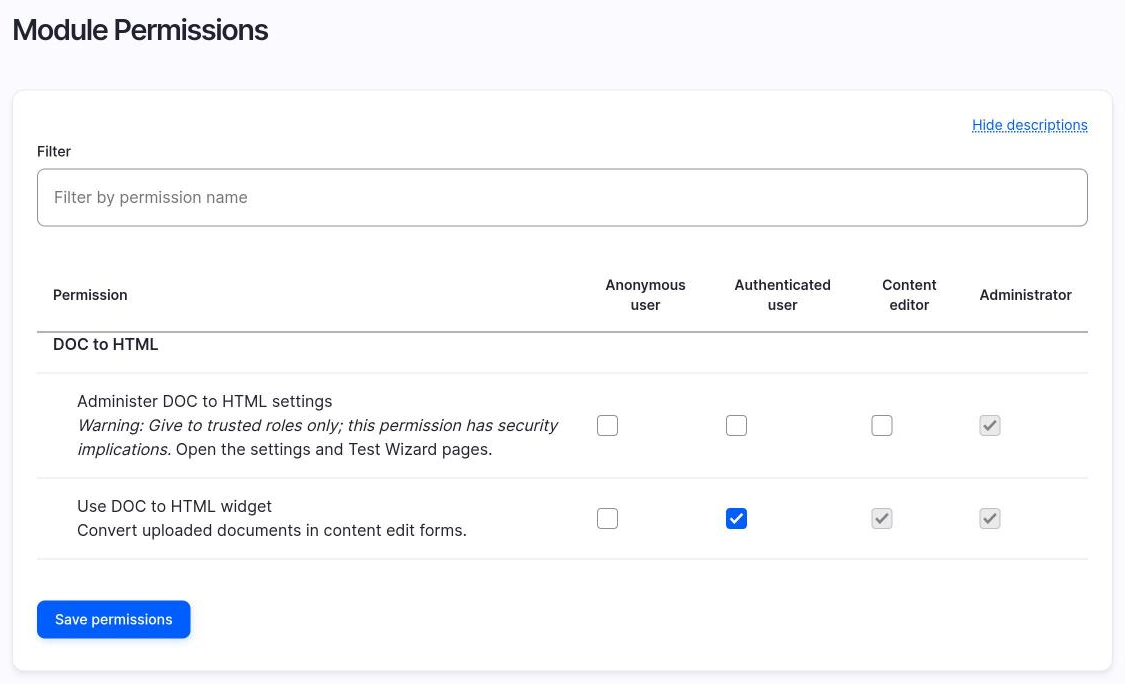Click the Module Permissions page heading
This screenshot has width=1125, height=684.
tap(141, 30)
